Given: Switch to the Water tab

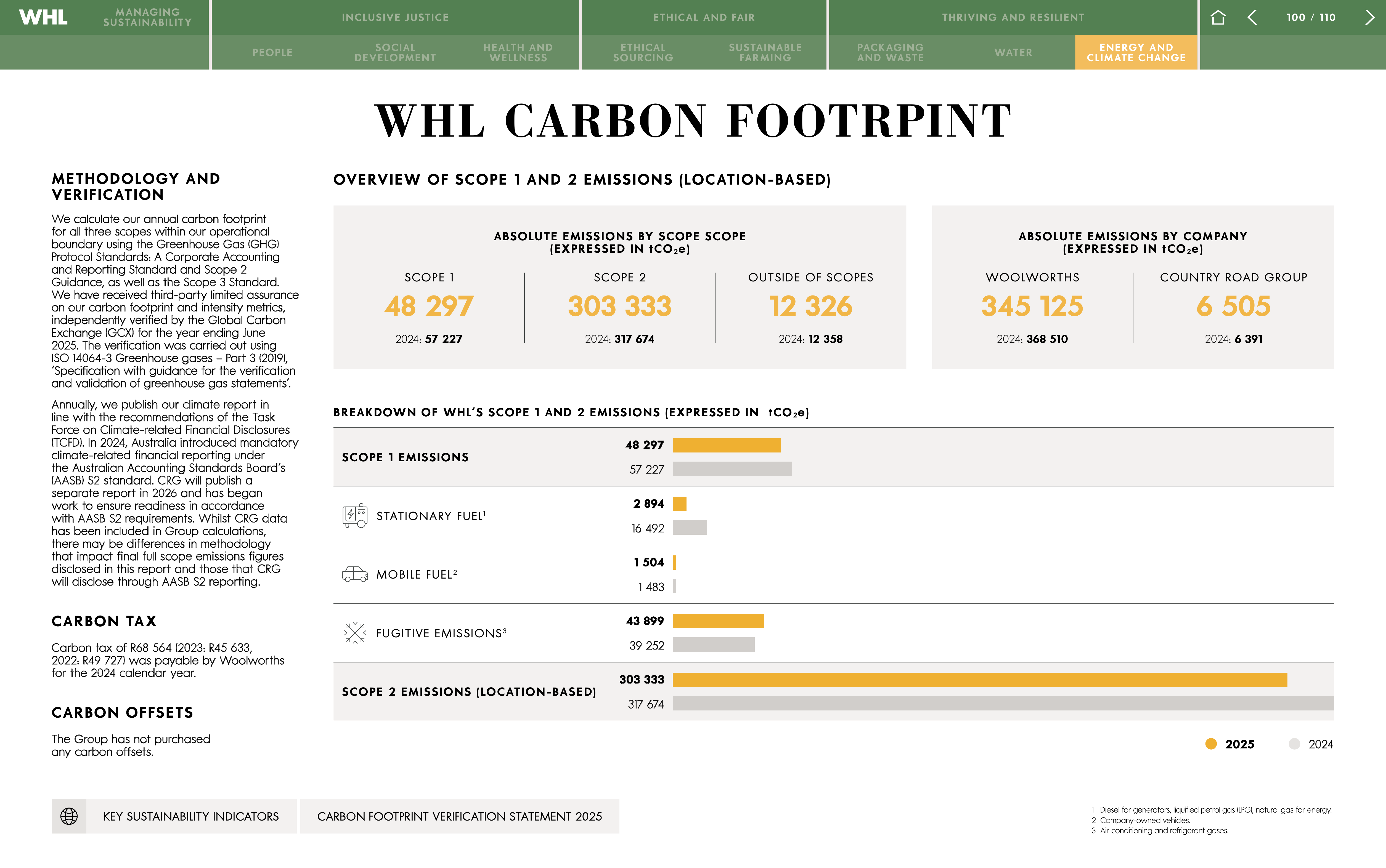Looking at the screenshot, I should [1013, 52].
